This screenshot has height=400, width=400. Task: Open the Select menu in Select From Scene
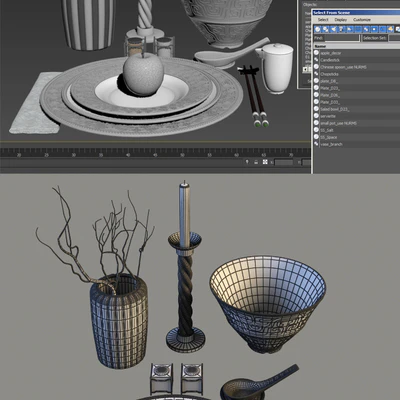point(323,20)
